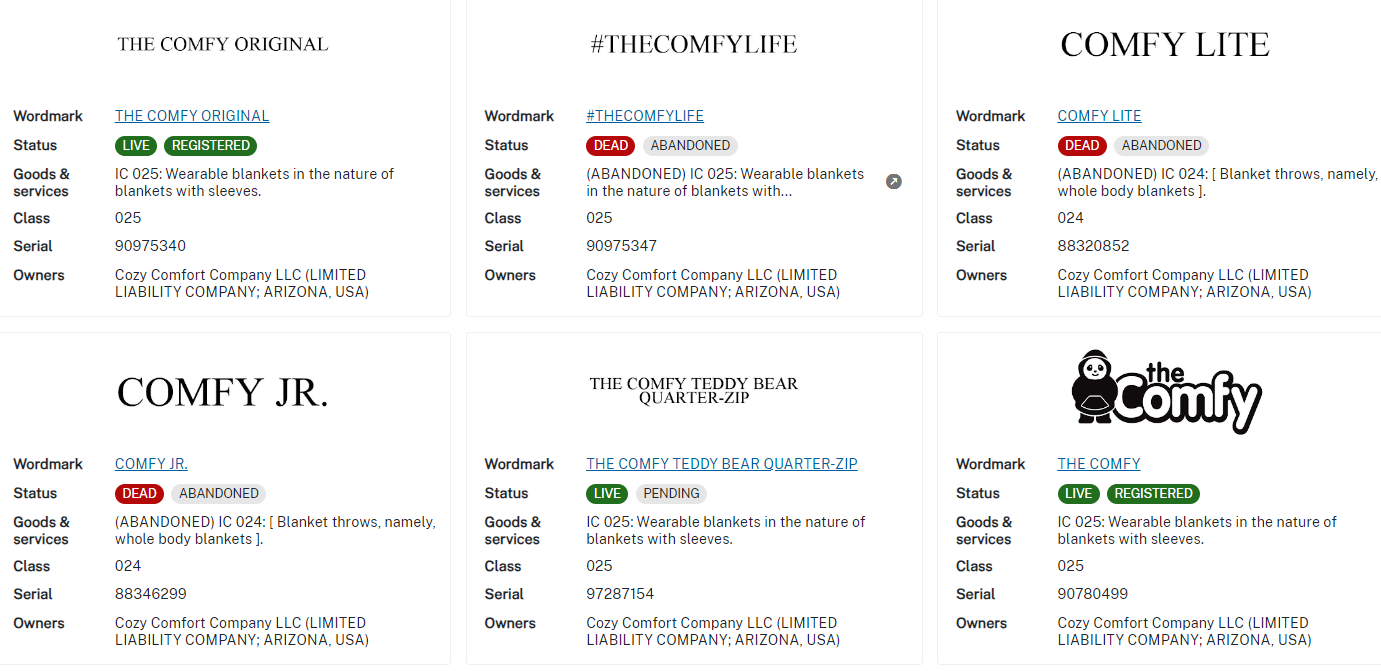The height and width of the screenshot is (671, 1381).
Task: Click the COMFY JR. mark image
Action: [223, 392]
